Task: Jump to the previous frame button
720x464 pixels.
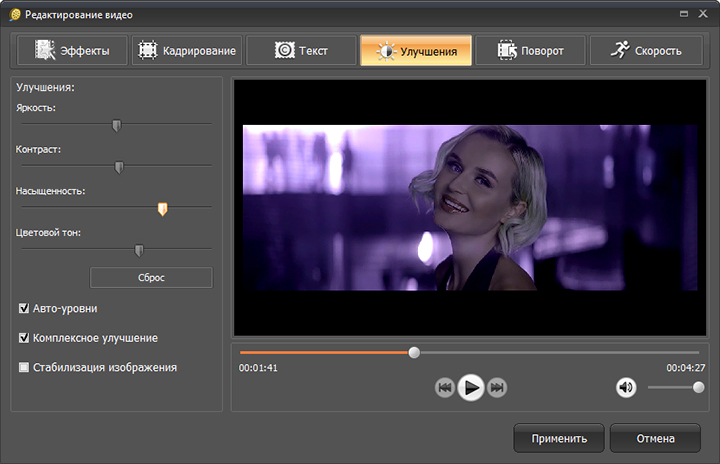Action: coord(444,388)
